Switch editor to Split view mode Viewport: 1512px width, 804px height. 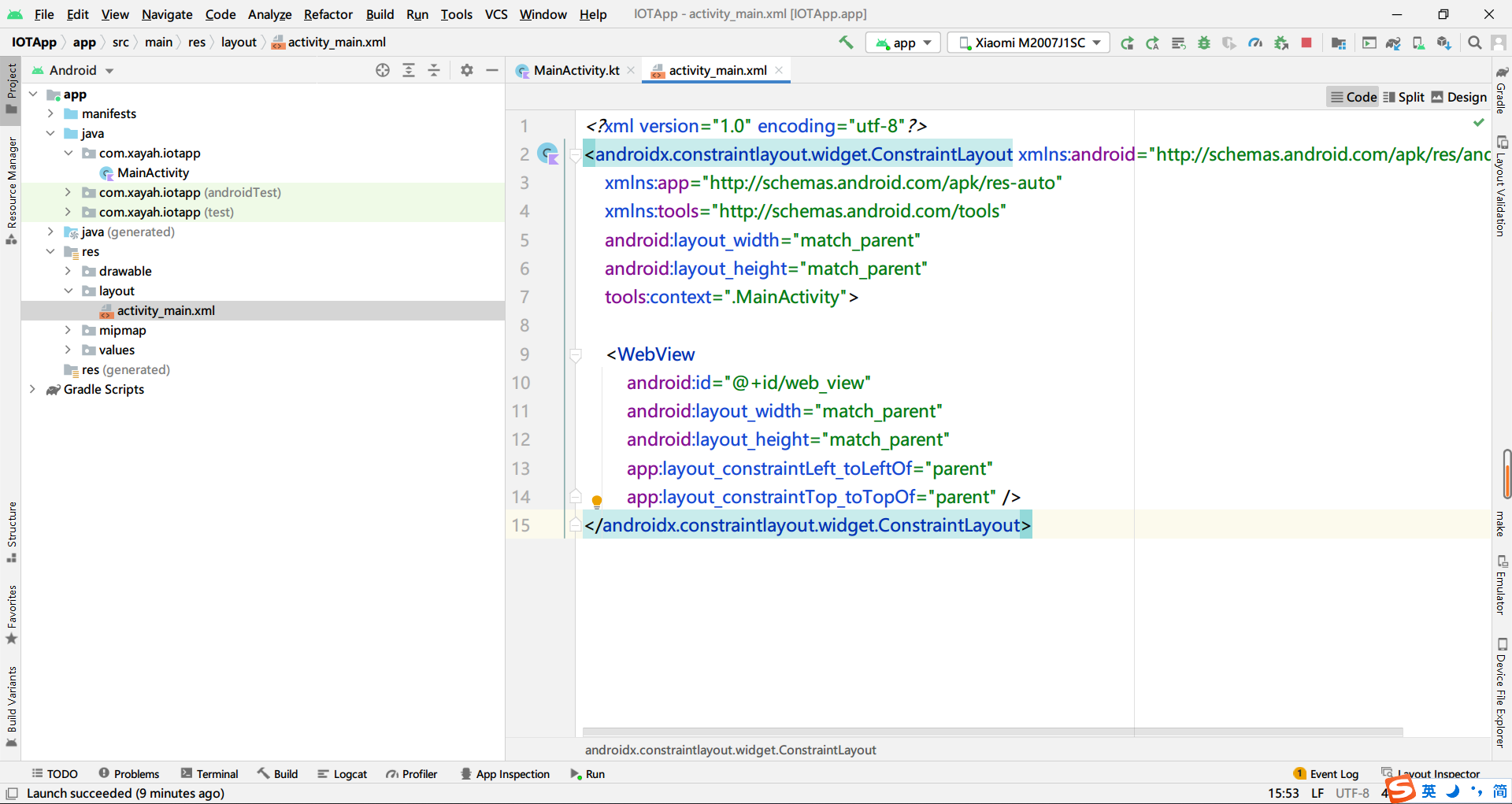[x=1403, y=97]
